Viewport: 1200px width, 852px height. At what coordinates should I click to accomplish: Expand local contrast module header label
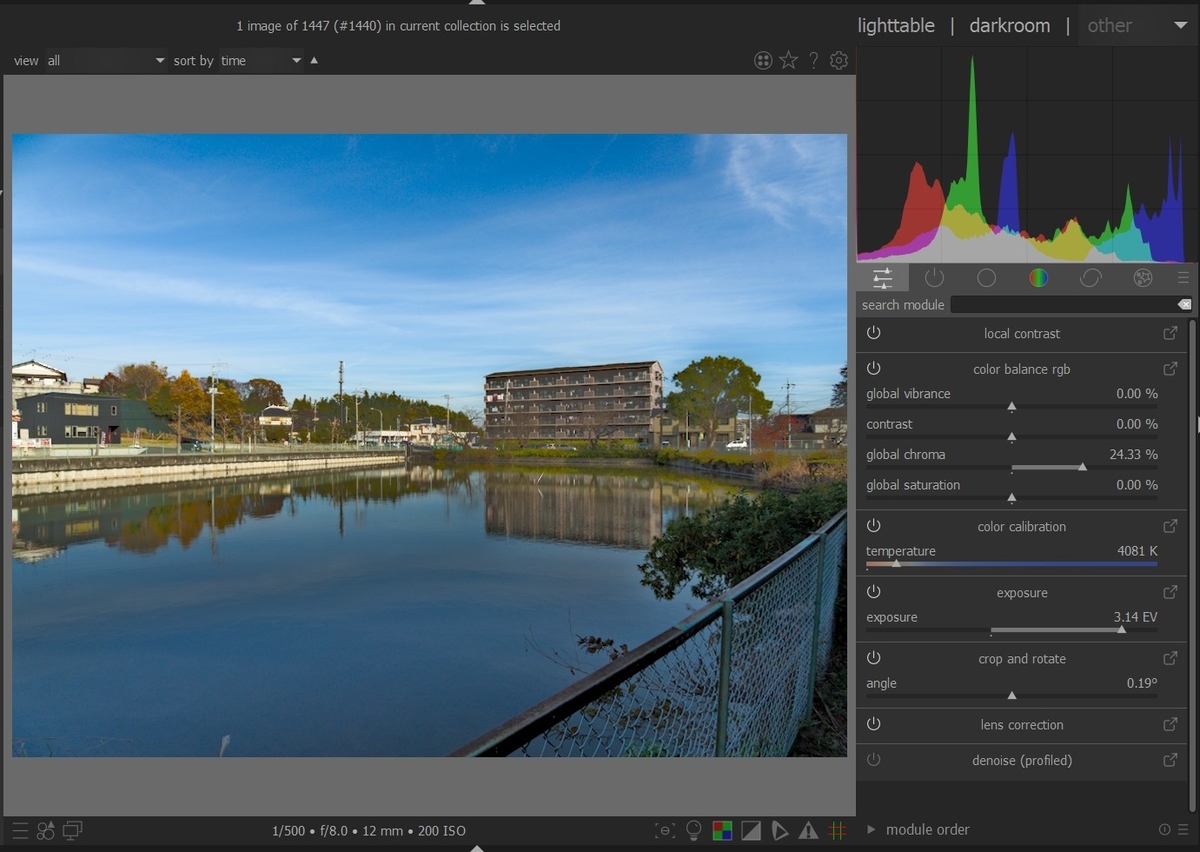click(x=1022, y=334)
